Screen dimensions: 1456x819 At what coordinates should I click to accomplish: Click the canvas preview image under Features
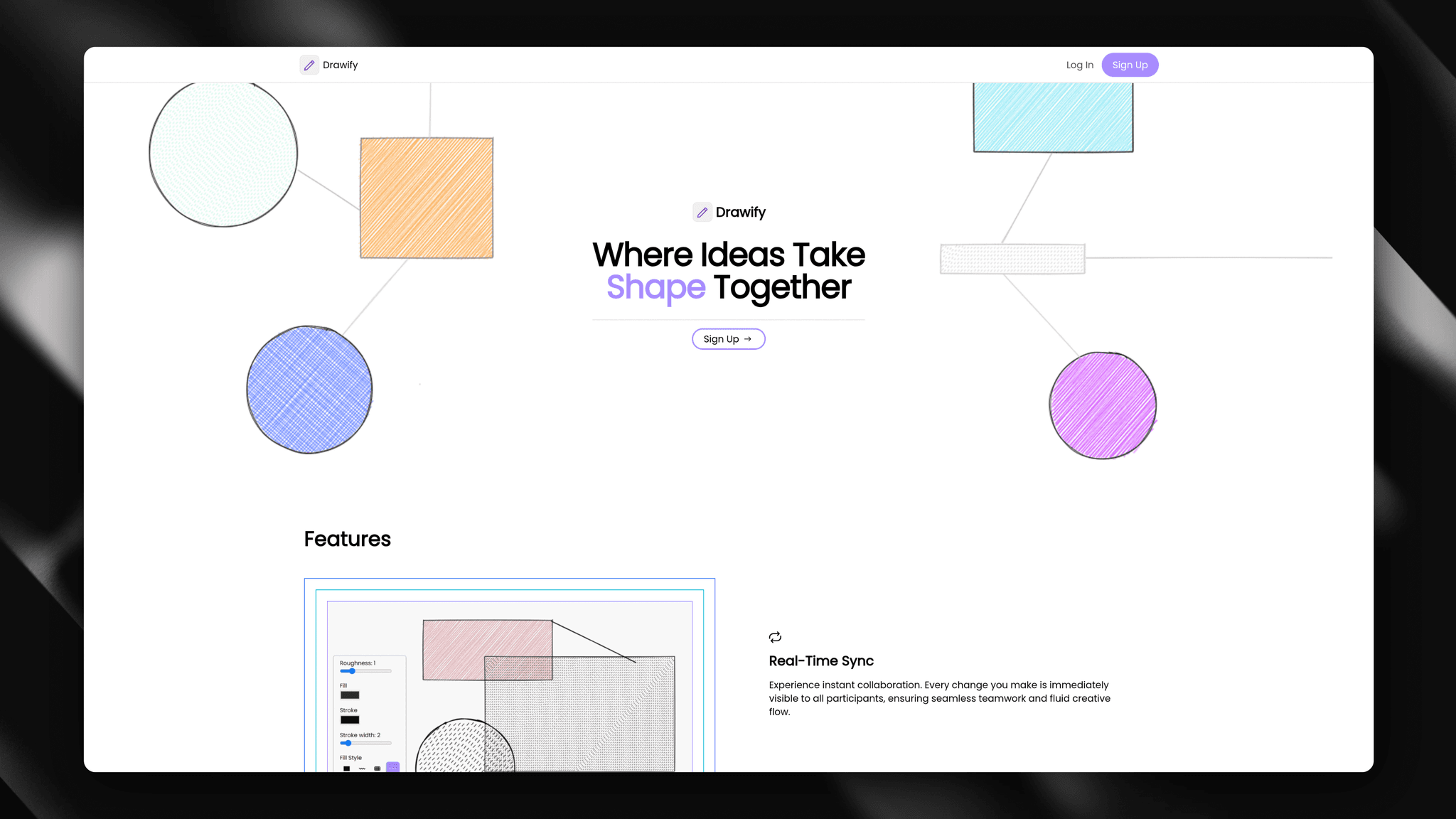(510, 675)
